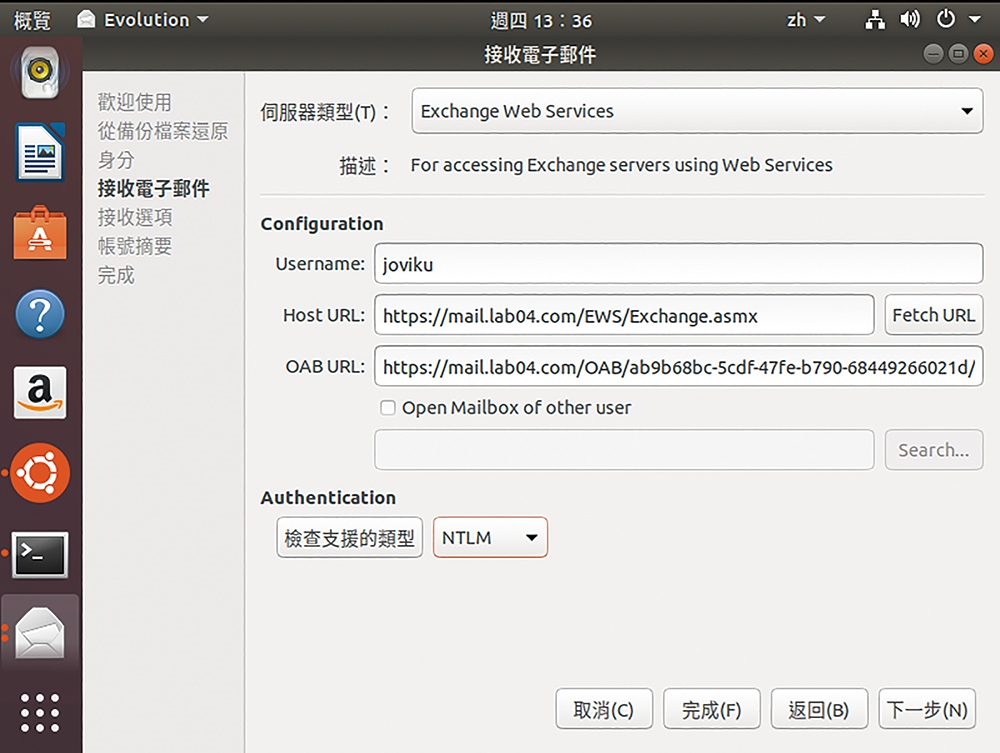Click Username field containing joviku
1000x753 pixels.
coord(679,263)
